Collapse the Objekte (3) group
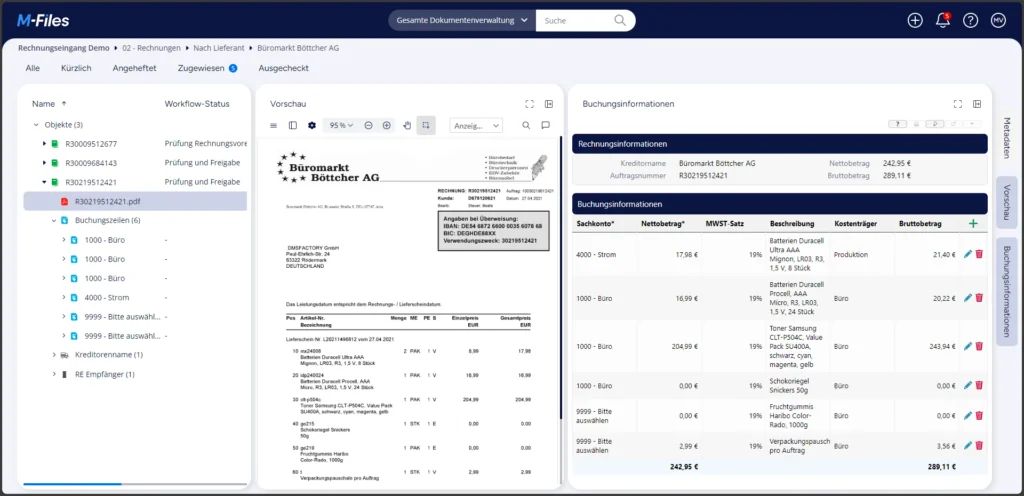1024x496 pixels. pos(36,125)
